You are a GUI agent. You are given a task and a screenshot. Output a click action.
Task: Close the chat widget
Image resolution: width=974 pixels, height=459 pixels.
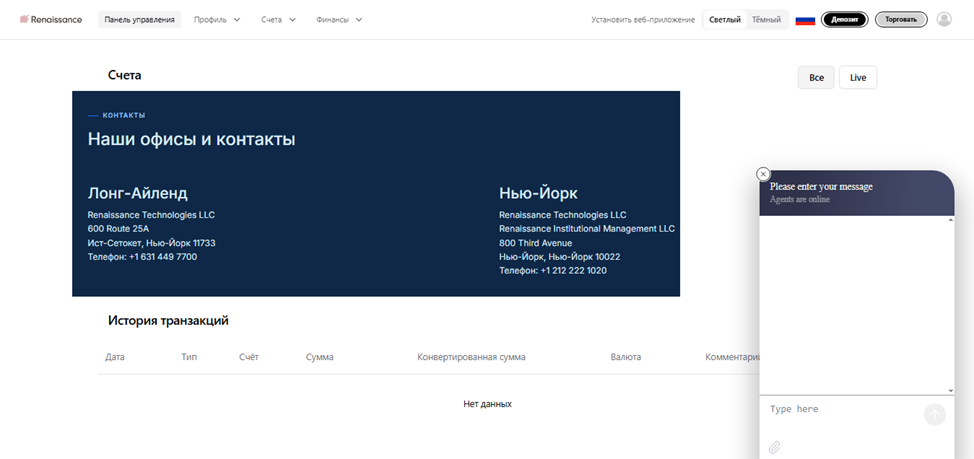click(763, 174)
